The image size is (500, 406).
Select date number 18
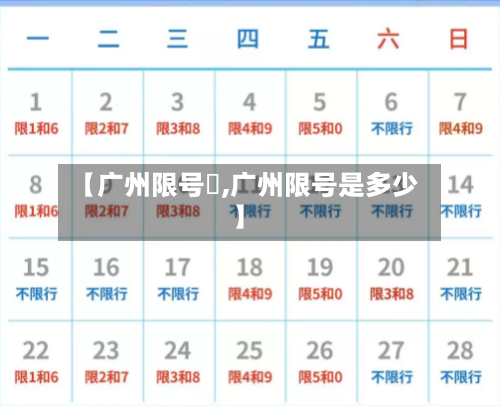point(250,267)
